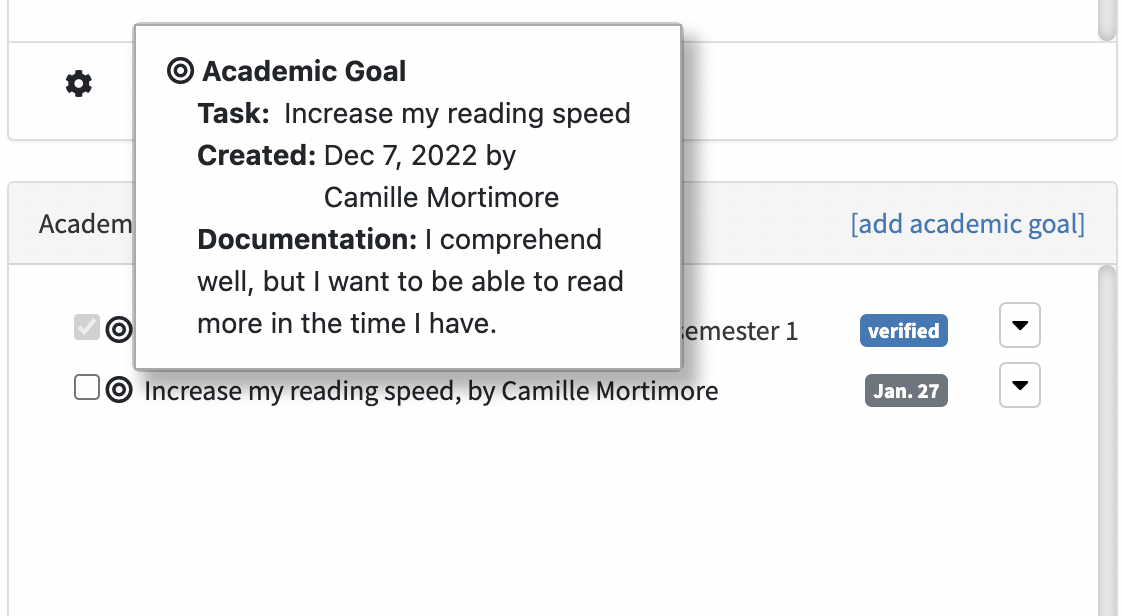The width and height of the screenshot is (1122, 616).
Task: Click the target icon next to Increase my reading speed
Action: click(x=119, y=390)
